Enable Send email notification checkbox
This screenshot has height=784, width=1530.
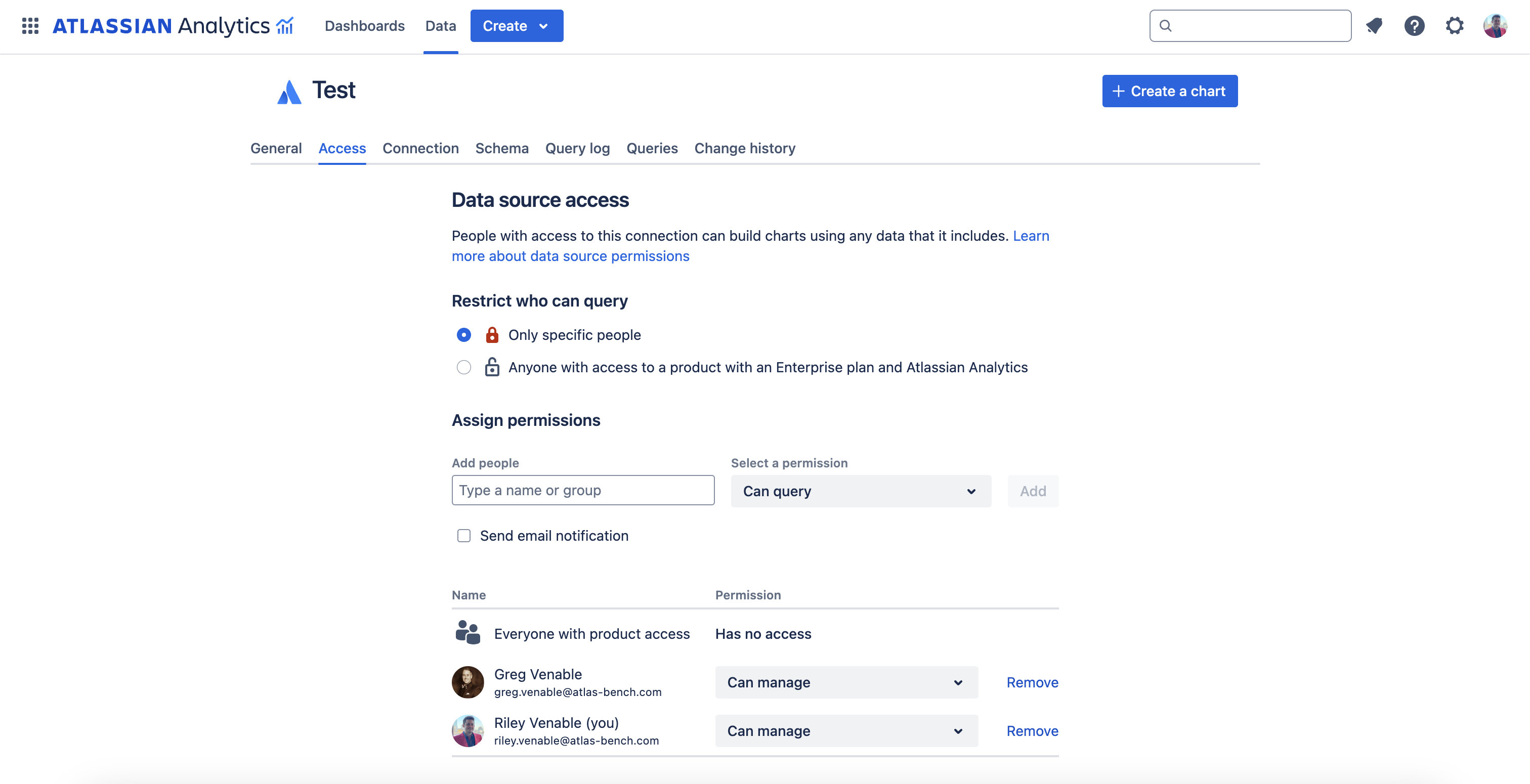(x=464, y=536)
